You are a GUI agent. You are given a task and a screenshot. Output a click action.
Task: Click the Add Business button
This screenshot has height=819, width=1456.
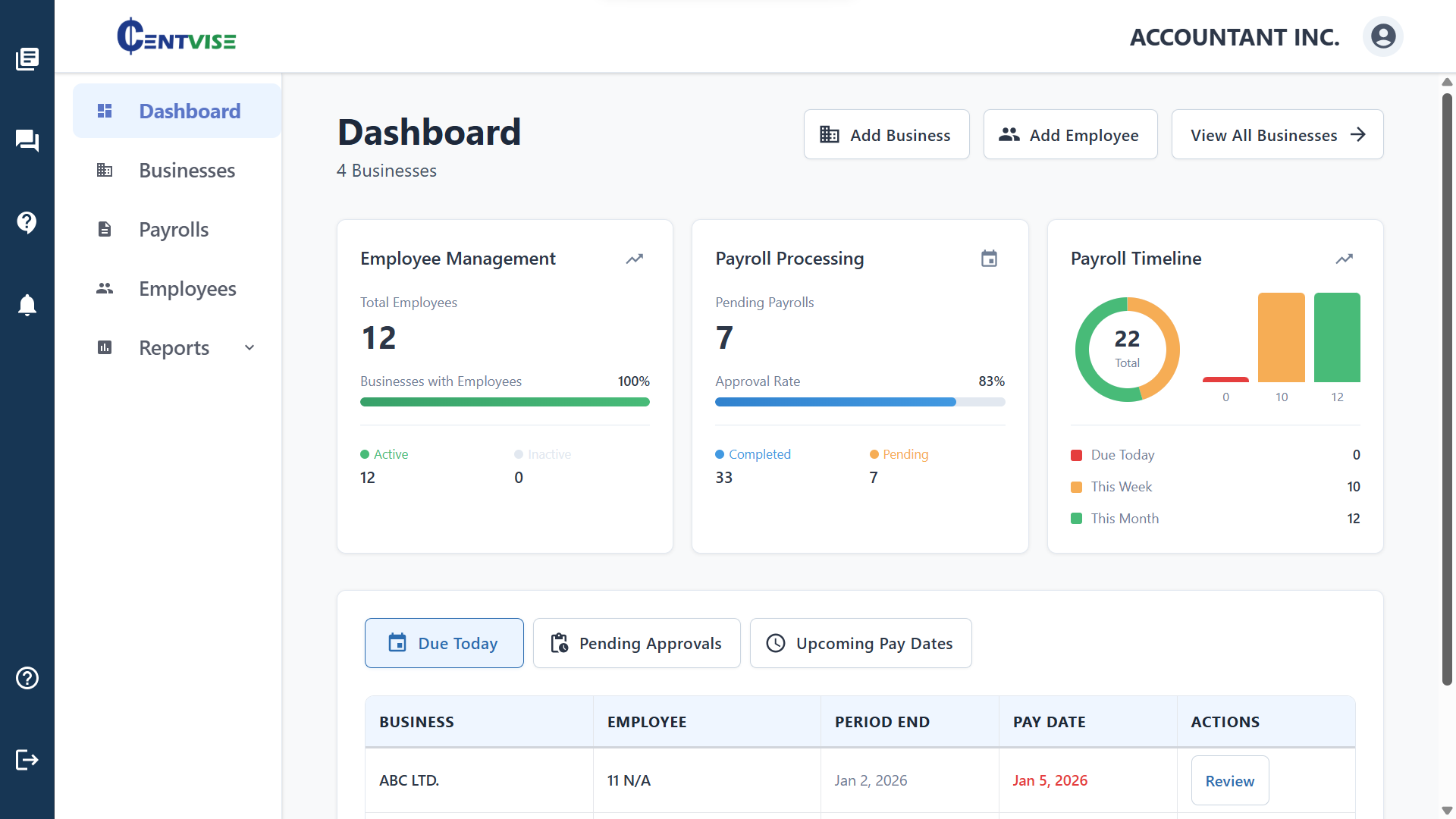tap(886, 135)
